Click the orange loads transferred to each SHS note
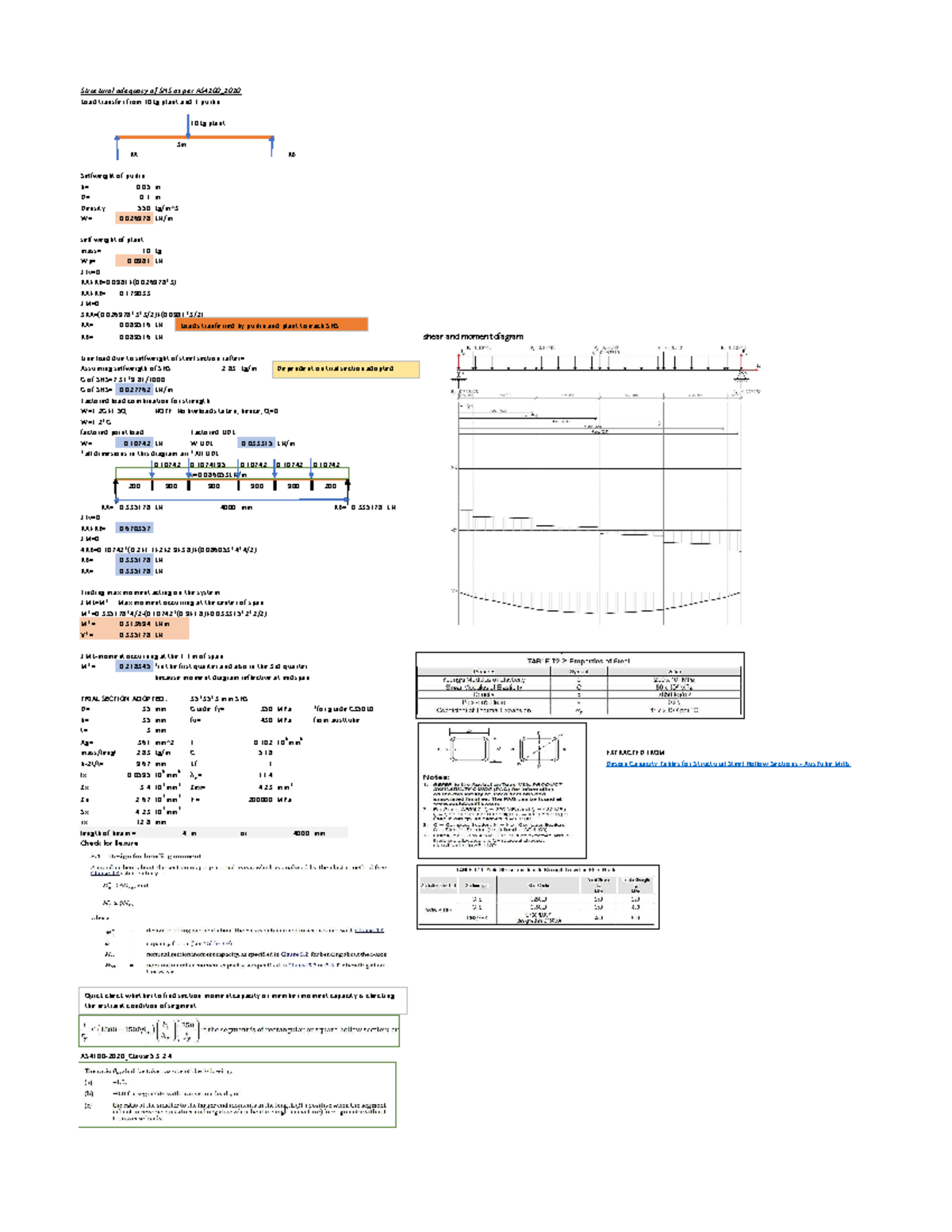Image resolution: width=952 pixels, height=1232 pixels. click(273, 325)
